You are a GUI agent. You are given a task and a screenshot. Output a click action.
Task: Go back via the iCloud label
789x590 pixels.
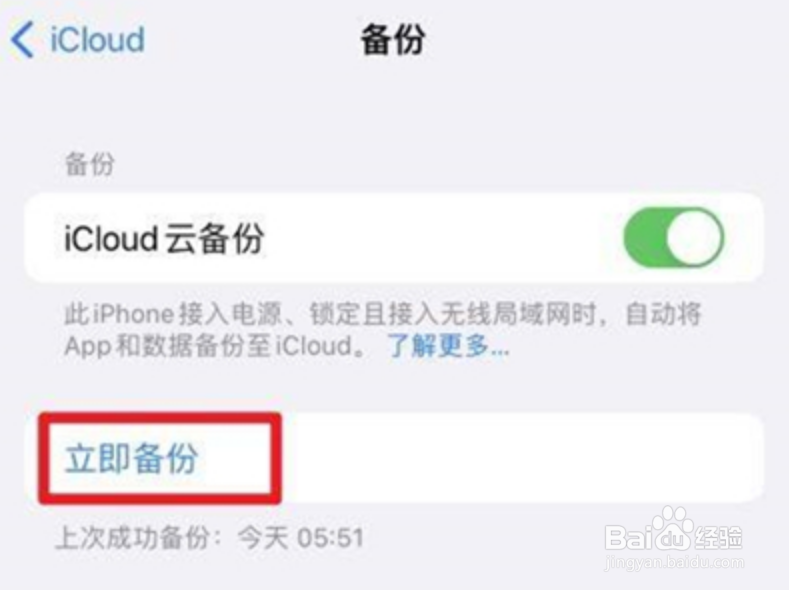point(98,39)
